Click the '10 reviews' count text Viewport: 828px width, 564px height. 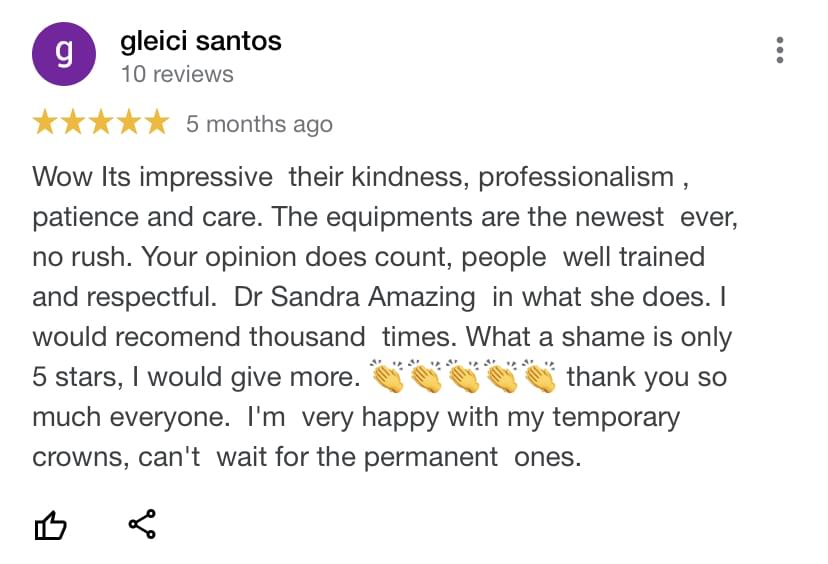176,74
